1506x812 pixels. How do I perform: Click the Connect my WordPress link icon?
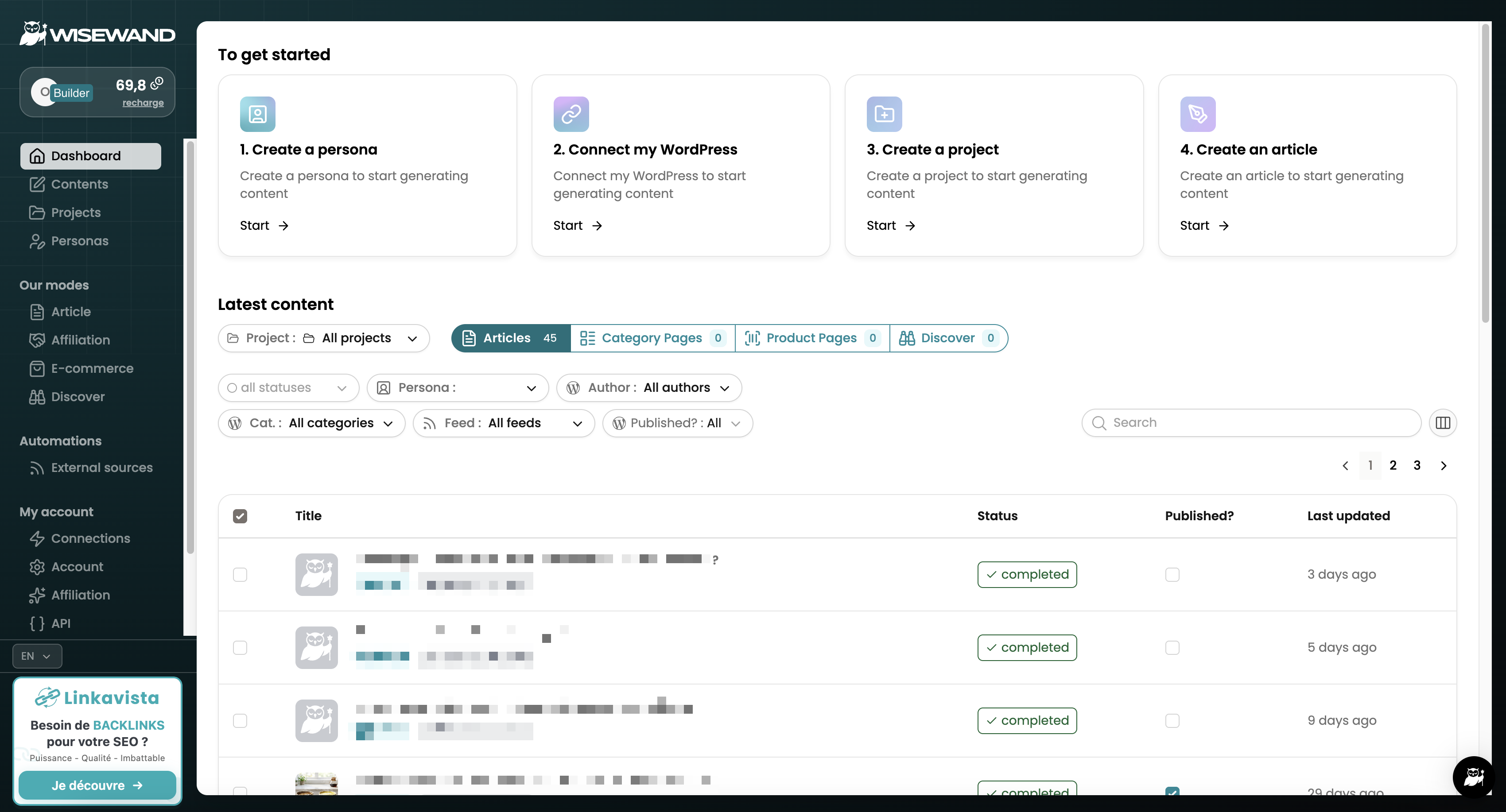point(571,114)
